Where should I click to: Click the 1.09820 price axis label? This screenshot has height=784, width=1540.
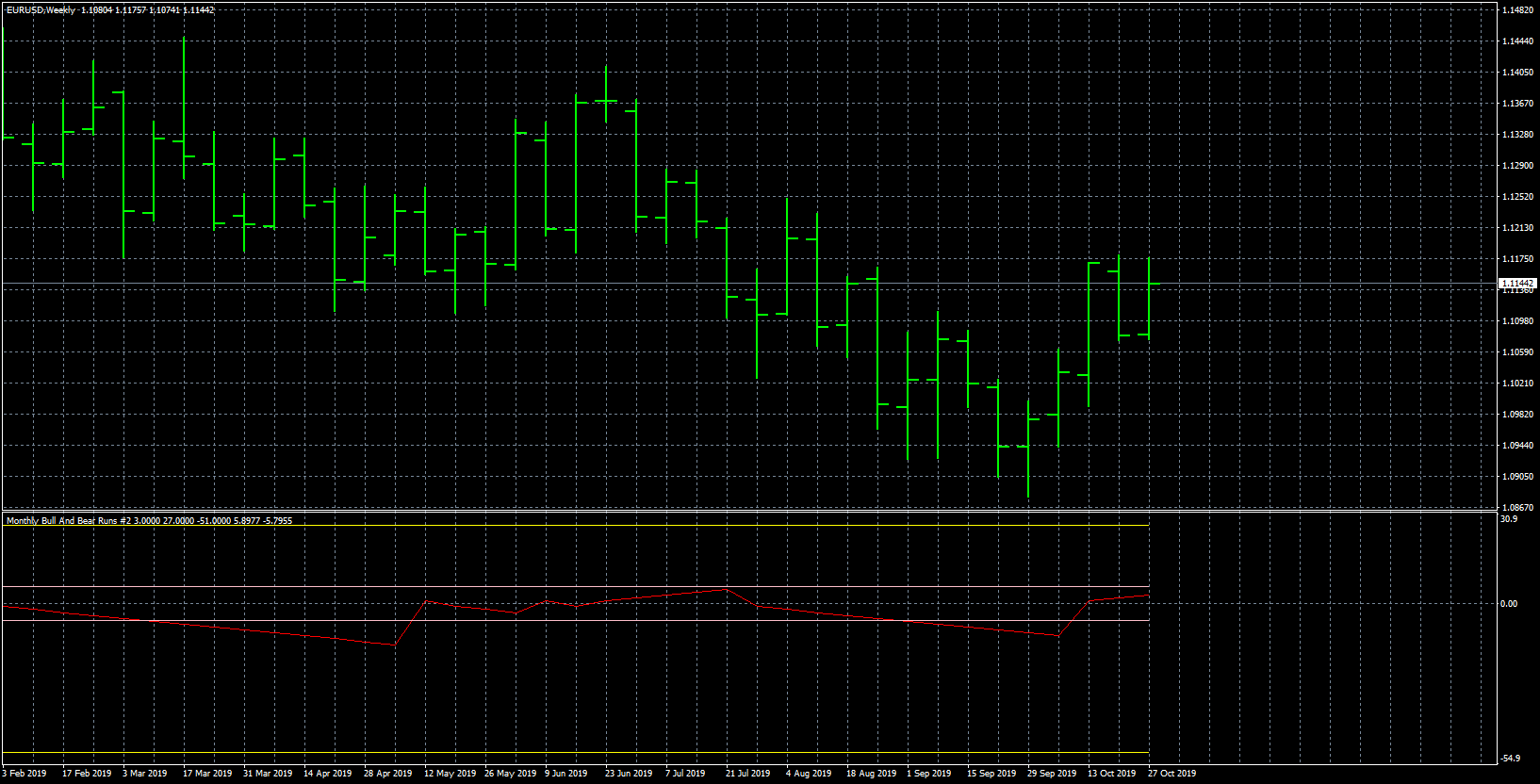[x=1517, y=415]
